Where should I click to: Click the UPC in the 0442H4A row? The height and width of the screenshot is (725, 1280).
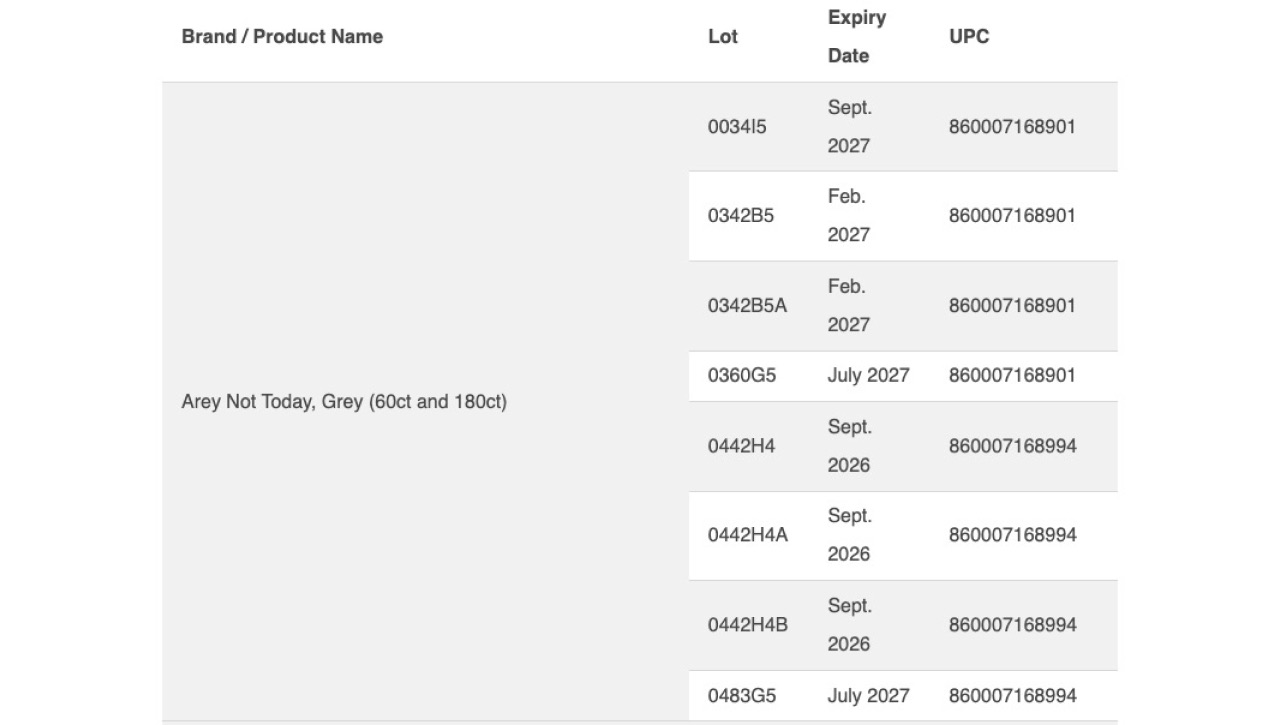(x=1013, y=535)
